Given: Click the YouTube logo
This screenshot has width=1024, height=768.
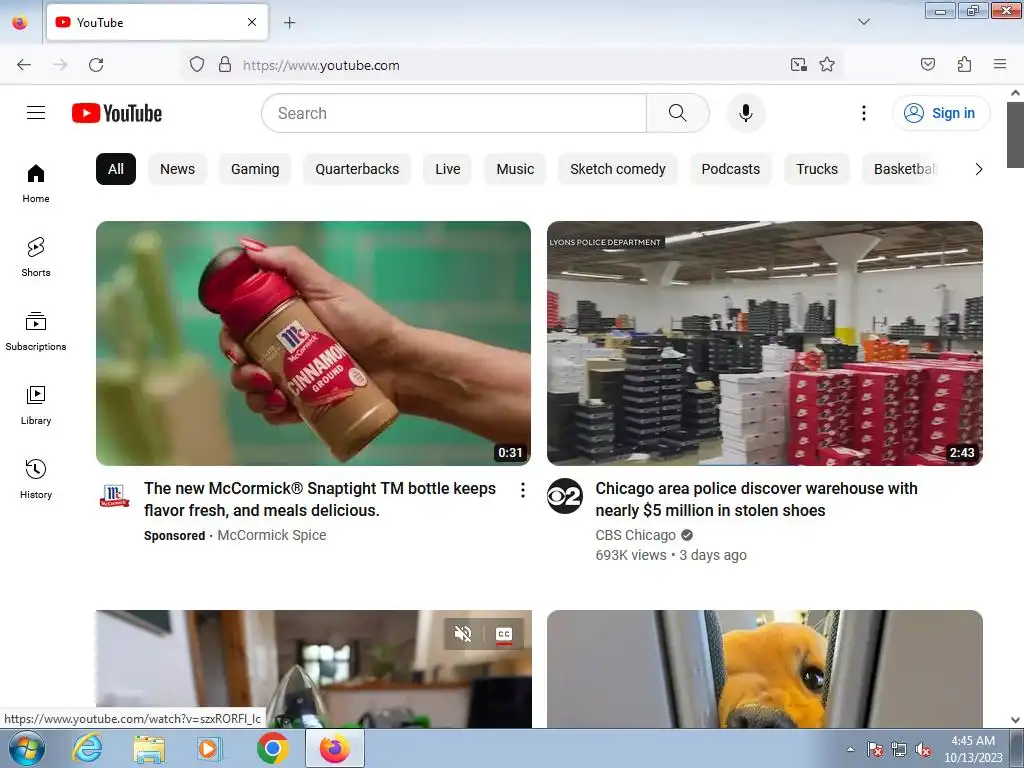Looking at the screenshot, I should tap(117, 113).
